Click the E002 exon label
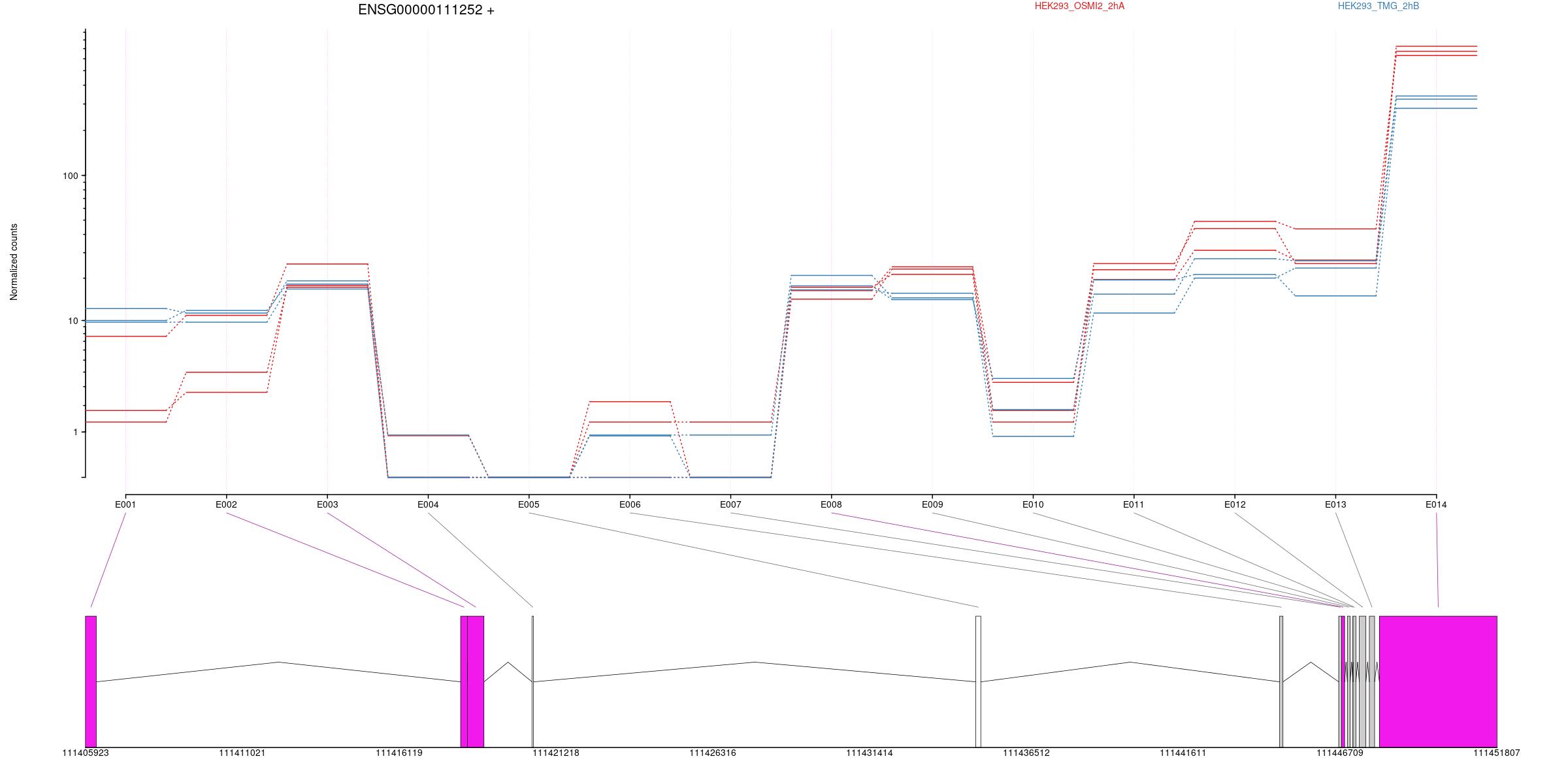The height and width of the screenshot is (784, 1568). [x=226, y=504]
